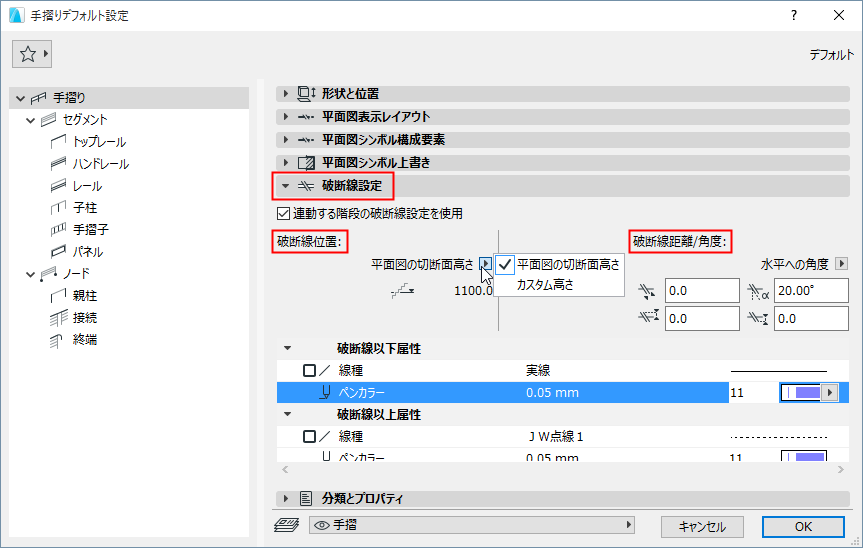This screenshot has width=863, height=548.
Task: Collapse the 手摺り tree chevron
Action: [20, 98]
